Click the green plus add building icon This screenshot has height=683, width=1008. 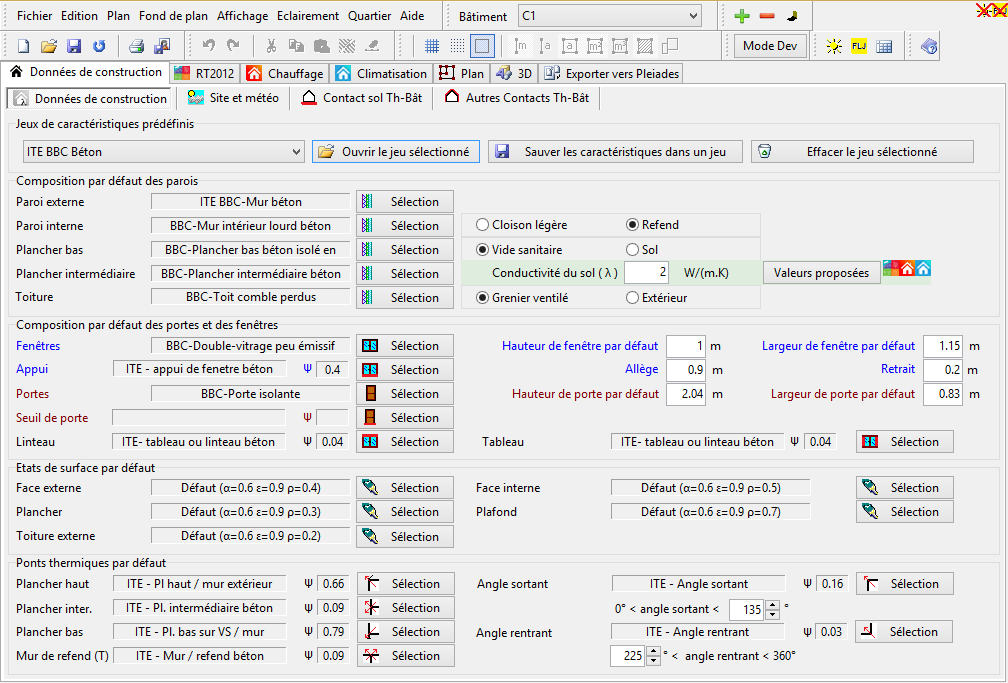pos(741,17)
